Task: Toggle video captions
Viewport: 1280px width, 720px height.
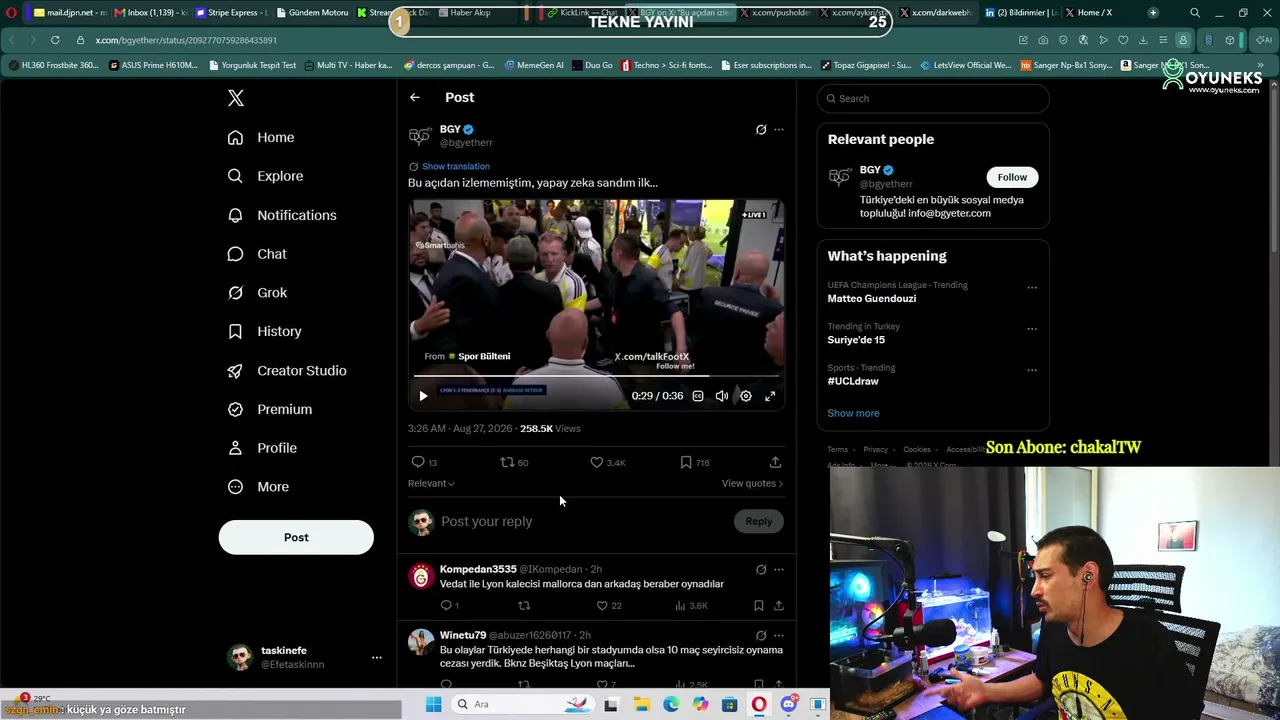Action: tap(698, 396)
